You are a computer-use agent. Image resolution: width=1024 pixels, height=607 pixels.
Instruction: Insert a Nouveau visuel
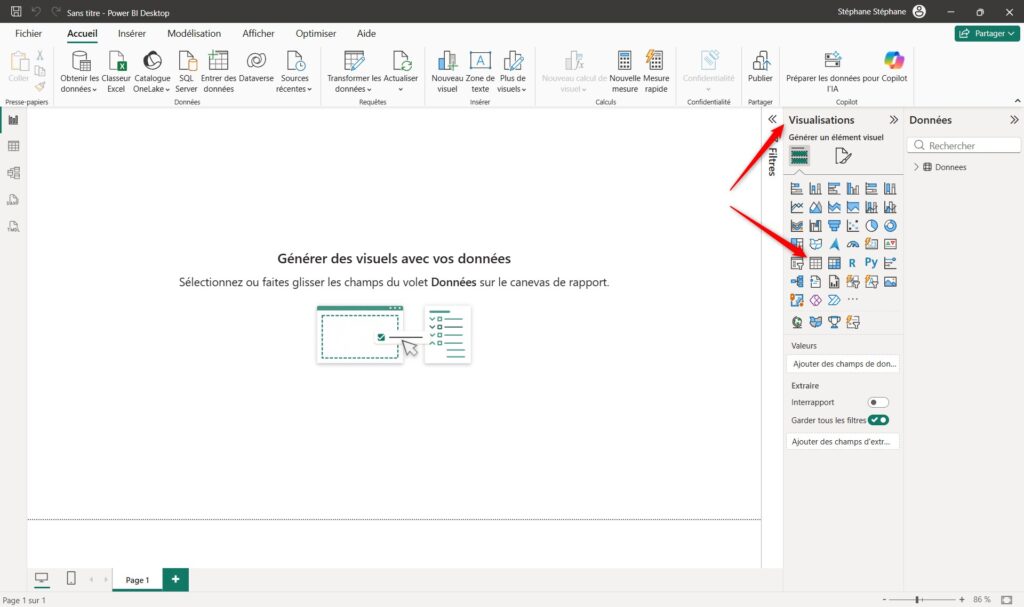coord(447,72)
